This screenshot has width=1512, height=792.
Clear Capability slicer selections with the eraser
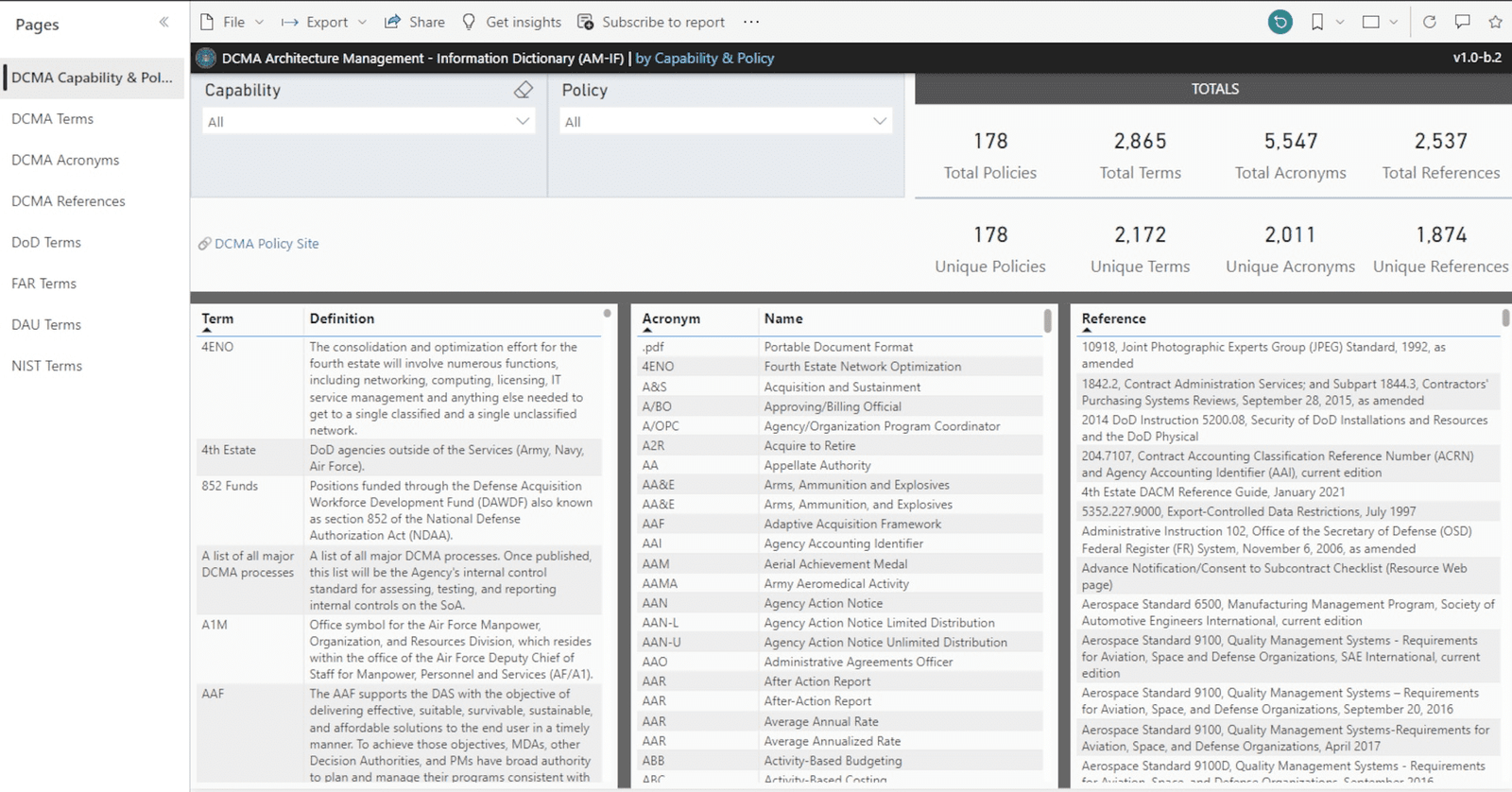pyautogui.click(x=524, y=90)
